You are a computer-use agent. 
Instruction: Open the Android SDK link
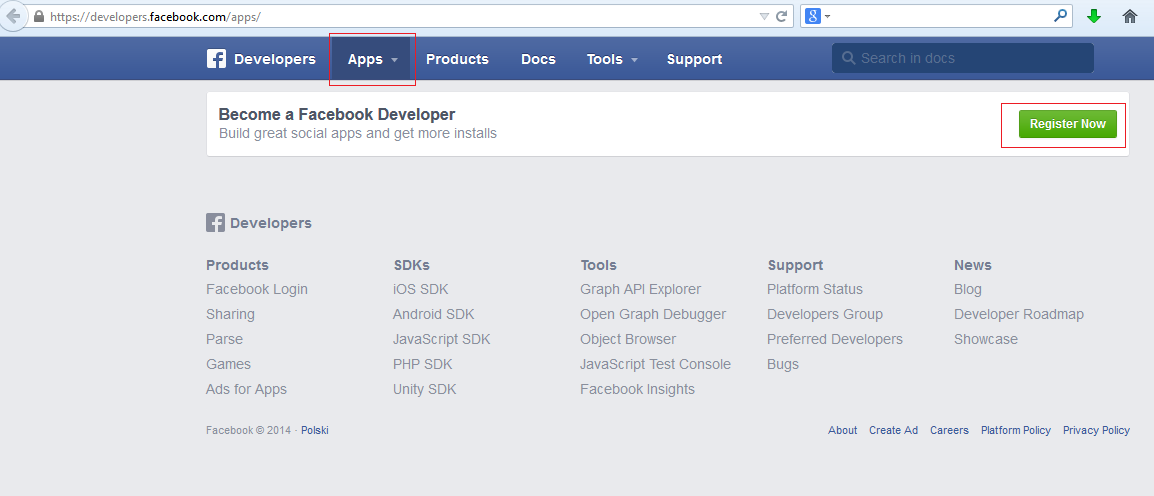[x=433, y=314]
